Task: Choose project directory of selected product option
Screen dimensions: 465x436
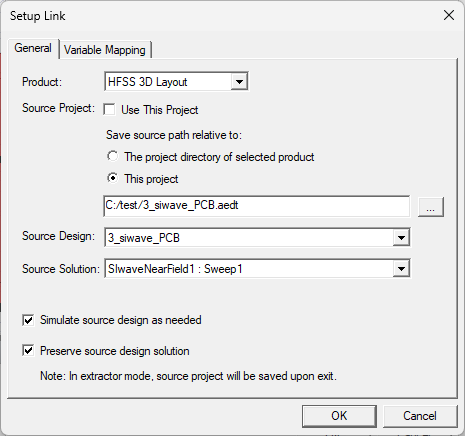Action: coord(113,156)
